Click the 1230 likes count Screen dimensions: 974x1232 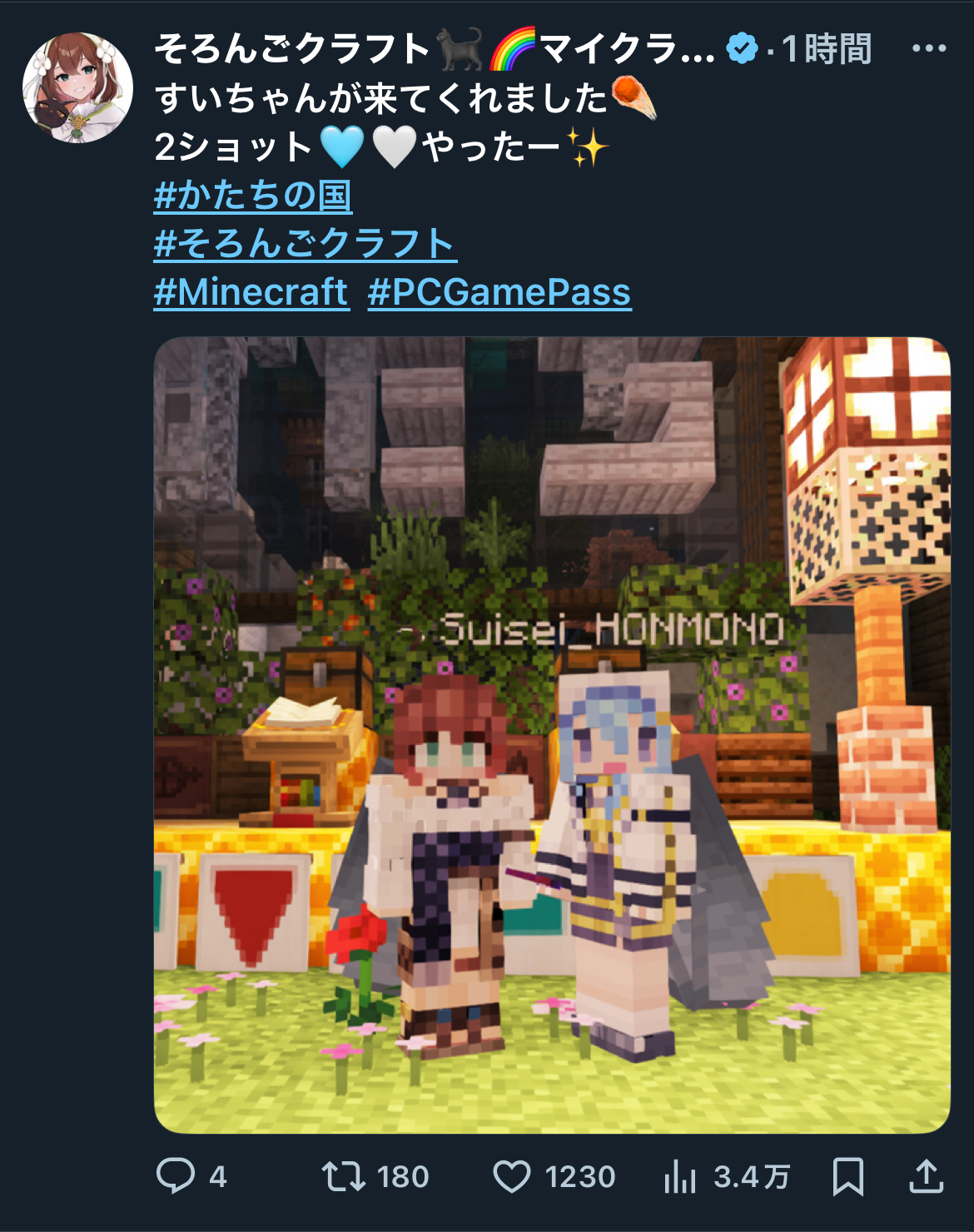(x=580, y=1177)
